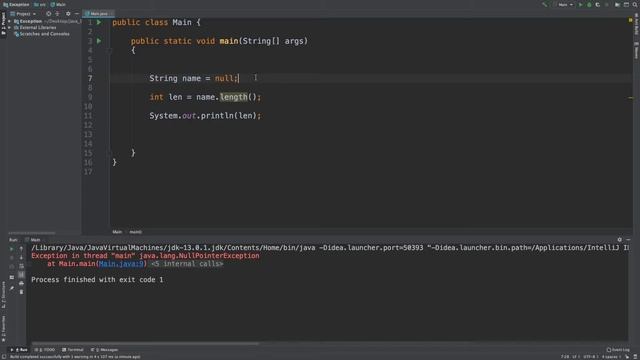The width and height of the screenshot is (640, 360).
Task: Click the green Run button in top toolbar
Action: click(x=580, y=4)
